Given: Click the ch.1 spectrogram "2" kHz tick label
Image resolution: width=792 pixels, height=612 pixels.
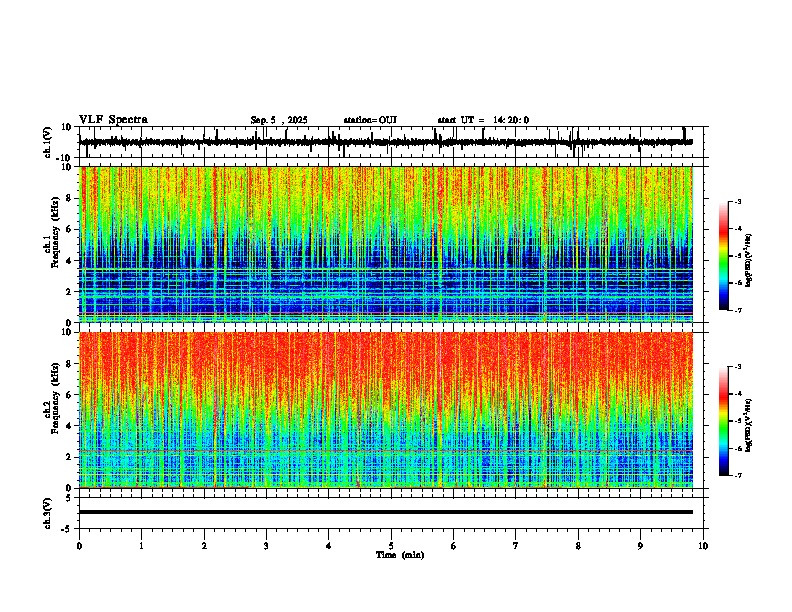Looking at the screenshot, I should pyautogui.click(x=69, y=291).
